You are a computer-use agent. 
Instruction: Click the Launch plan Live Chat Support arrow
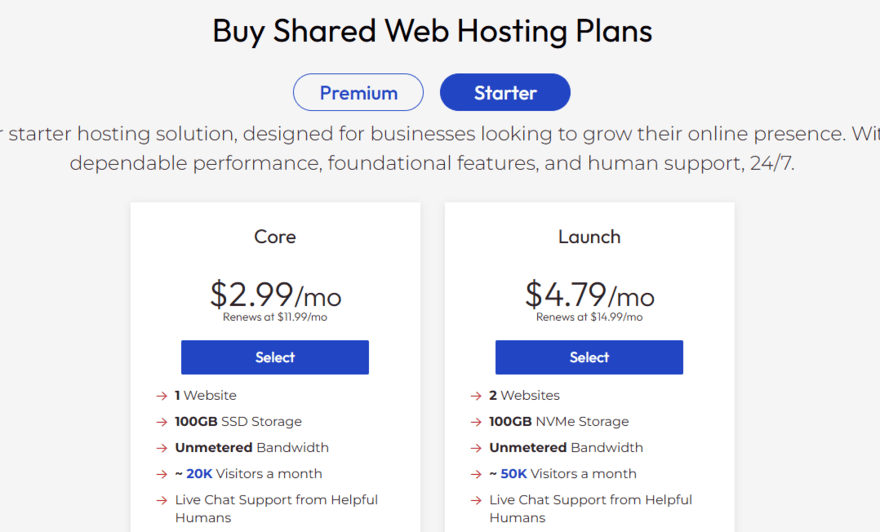point(476,500)
